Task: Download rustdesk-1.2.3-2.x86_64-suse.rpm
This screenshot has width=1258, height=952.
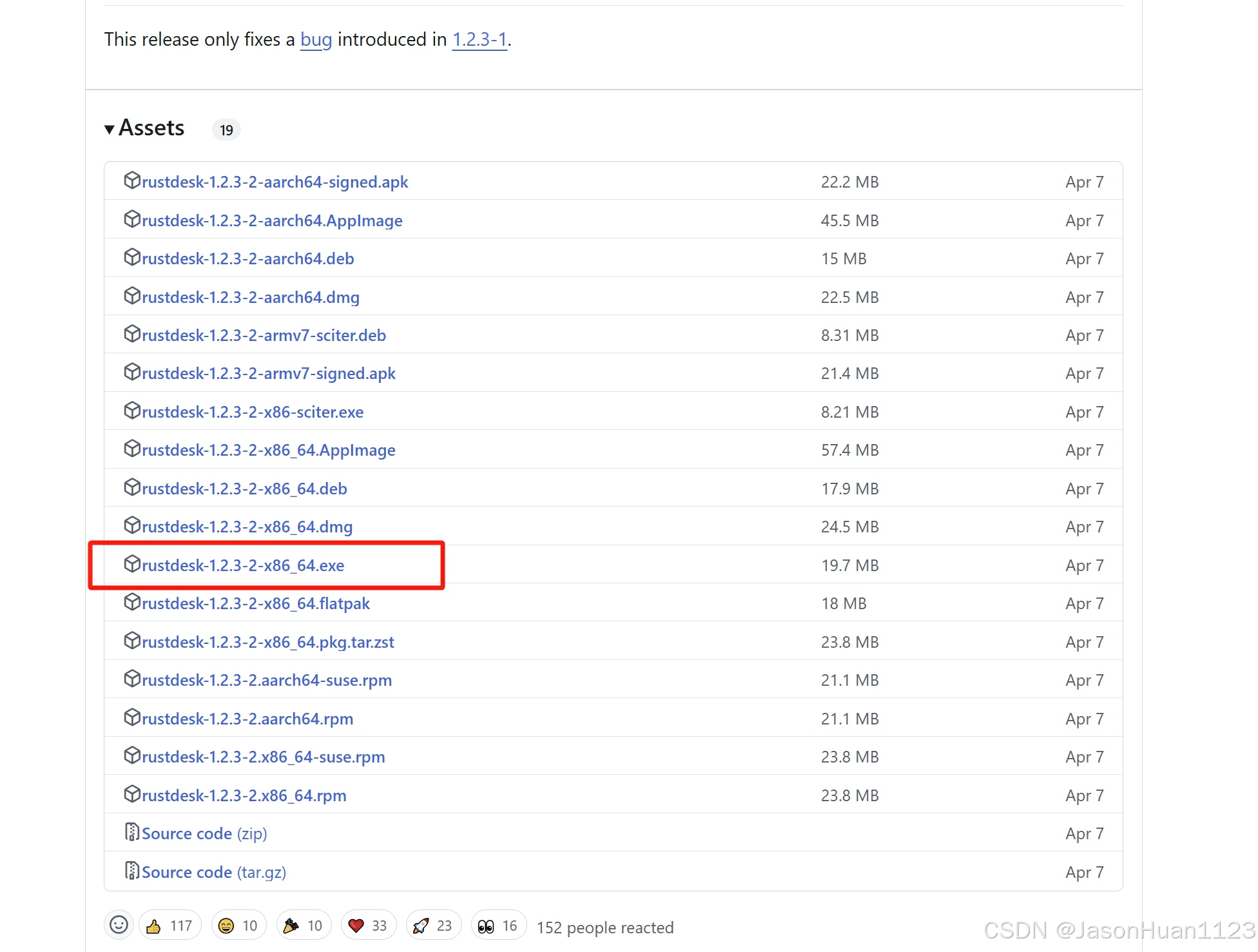Action: (x=264, y=757)
